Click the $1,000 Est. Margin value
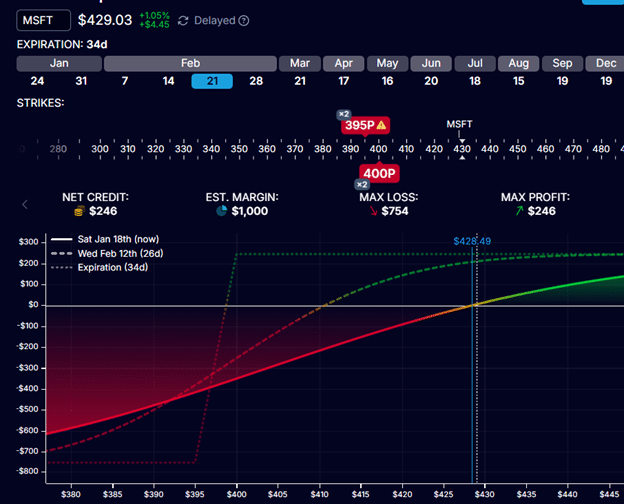The height and width of the screenshot is (504, 624). click(250, 211)
